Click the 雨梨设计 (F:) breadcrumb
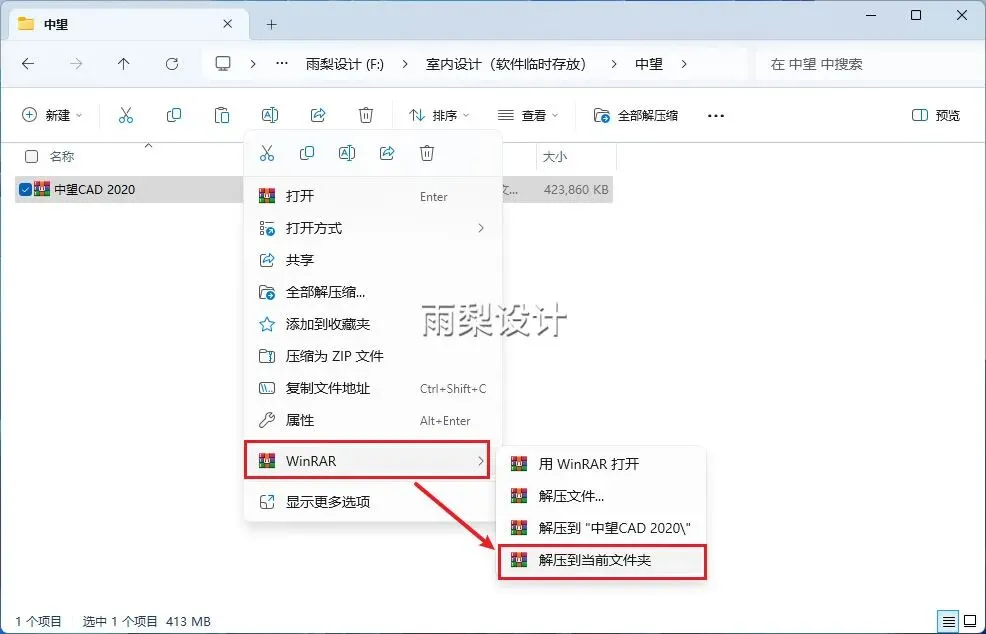Screen dimensions: 986x634 click(x=345, y=64)
